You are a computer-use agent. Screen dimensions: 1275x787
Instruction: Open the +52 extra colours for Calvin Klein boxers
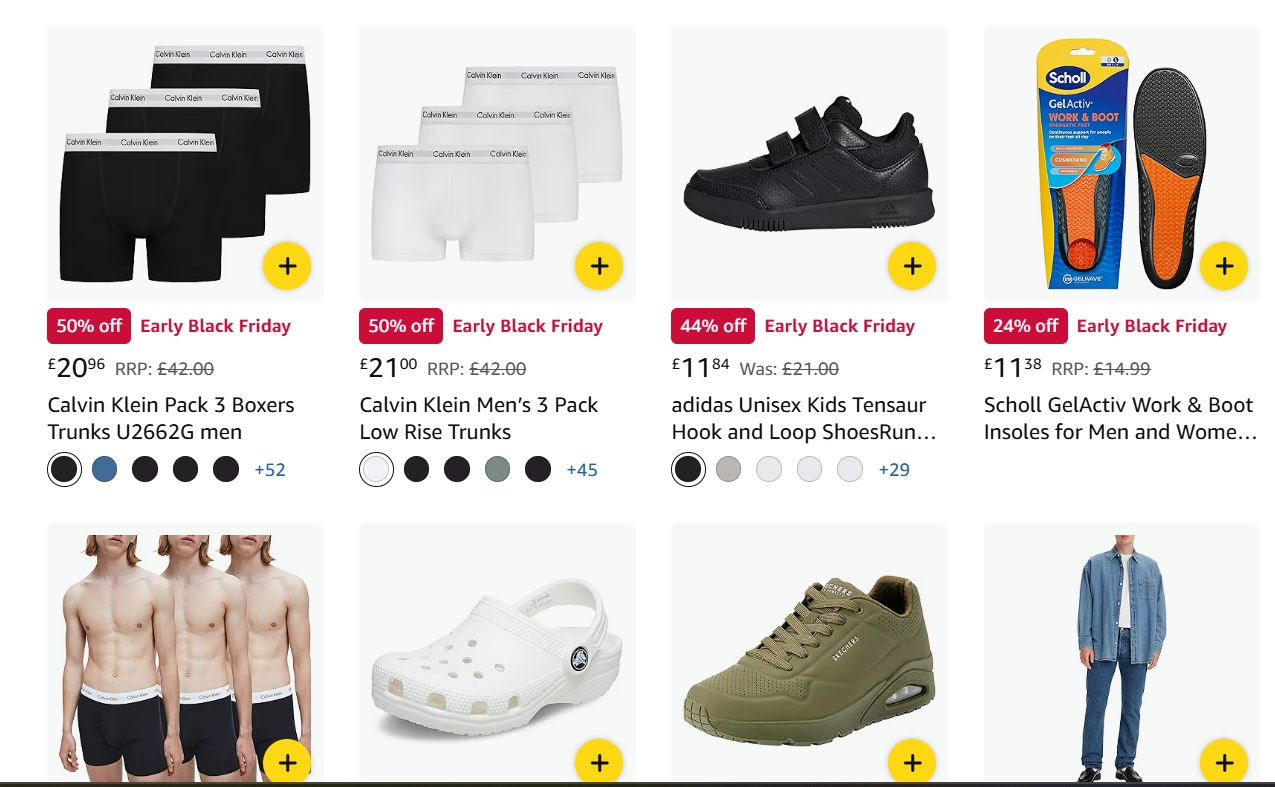pyautogui.click(x=269, y=468)
